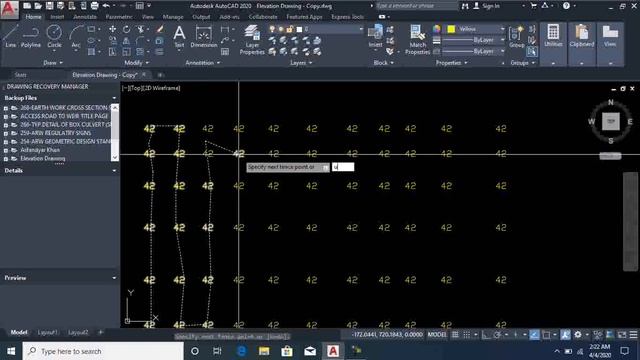Open workspace switching gear in status bar
640x360 pixels.
578,335
